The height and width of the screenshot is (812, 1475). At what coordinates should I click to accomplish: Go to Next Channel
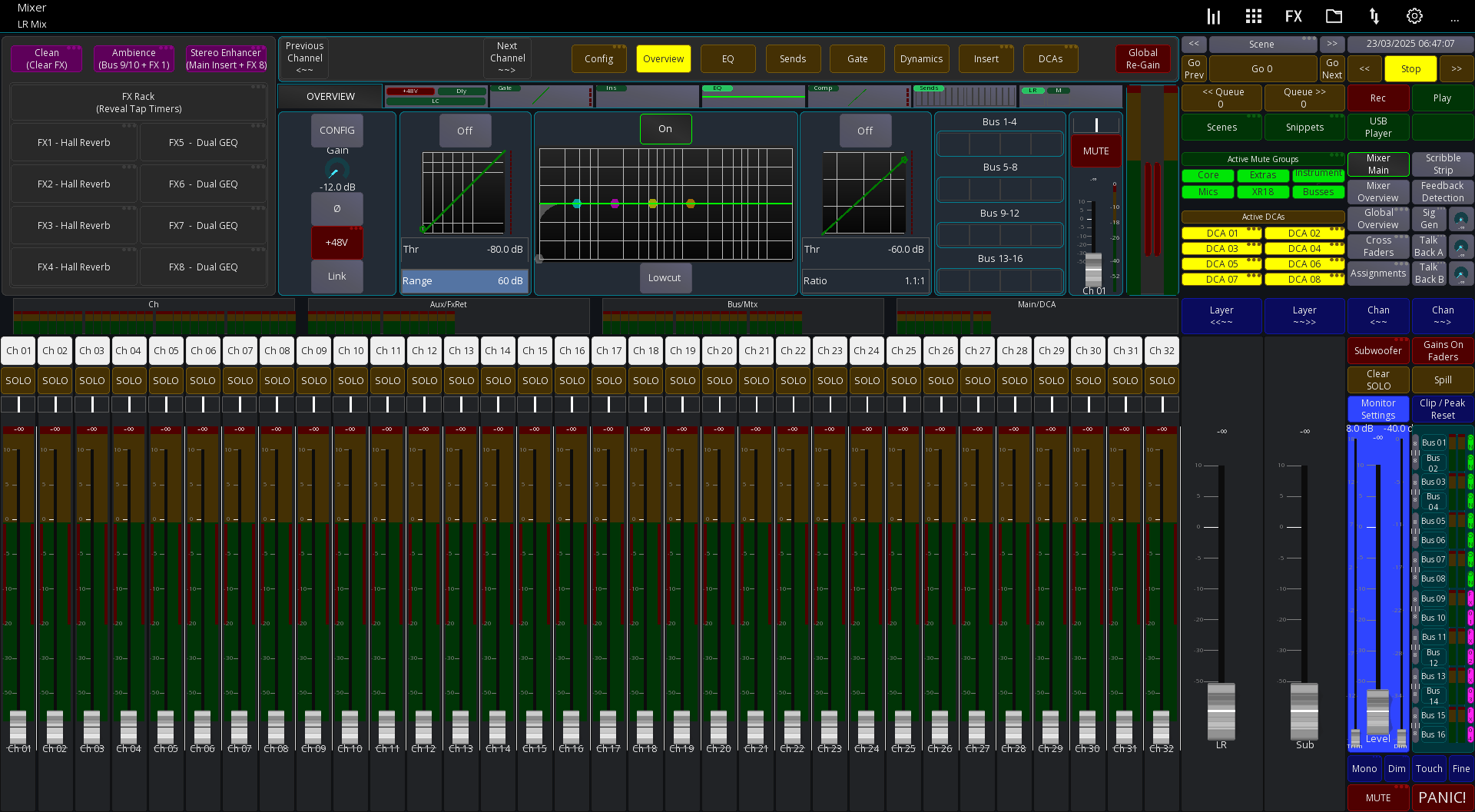click(507, 58)
